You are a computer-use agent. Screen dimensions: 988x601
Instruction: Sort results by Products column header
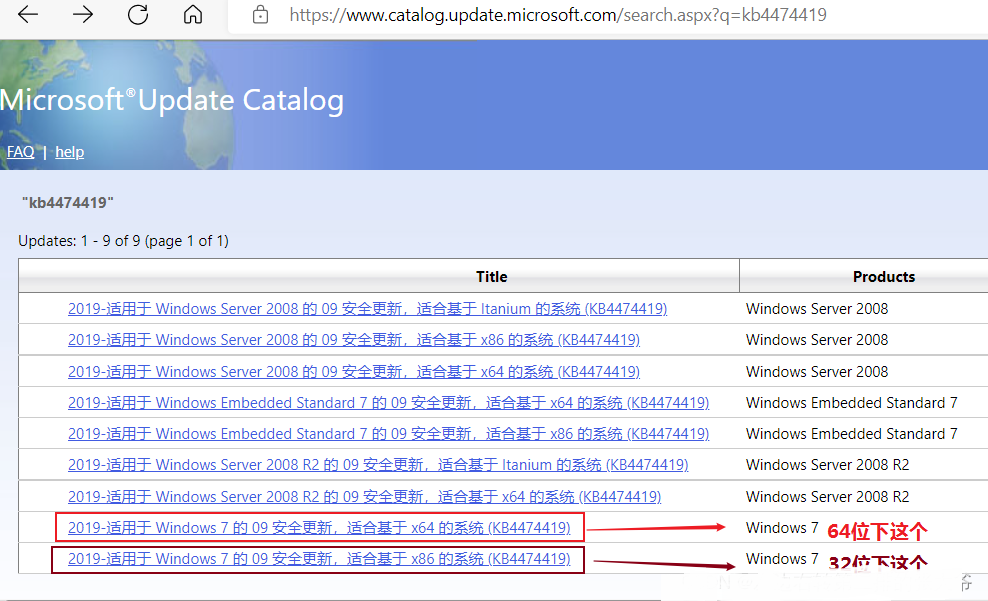click(883, 276)
